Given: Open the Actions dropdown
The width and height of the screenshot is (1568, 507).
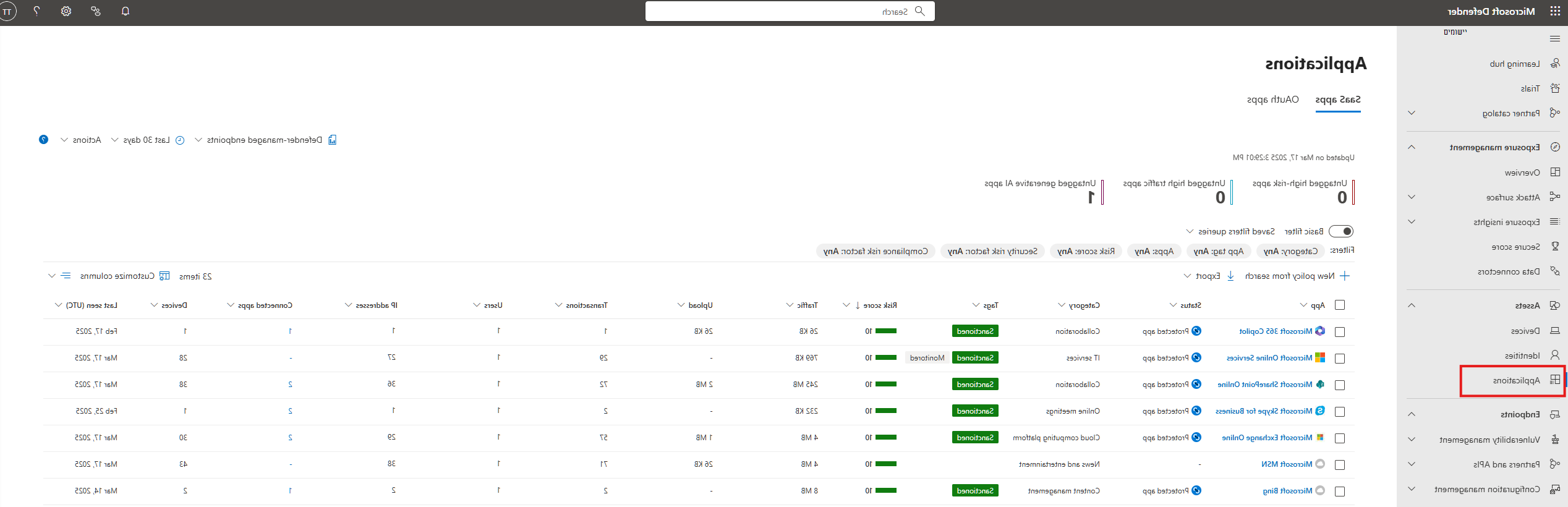Looking at the screenshot, I should coord(81,140).
